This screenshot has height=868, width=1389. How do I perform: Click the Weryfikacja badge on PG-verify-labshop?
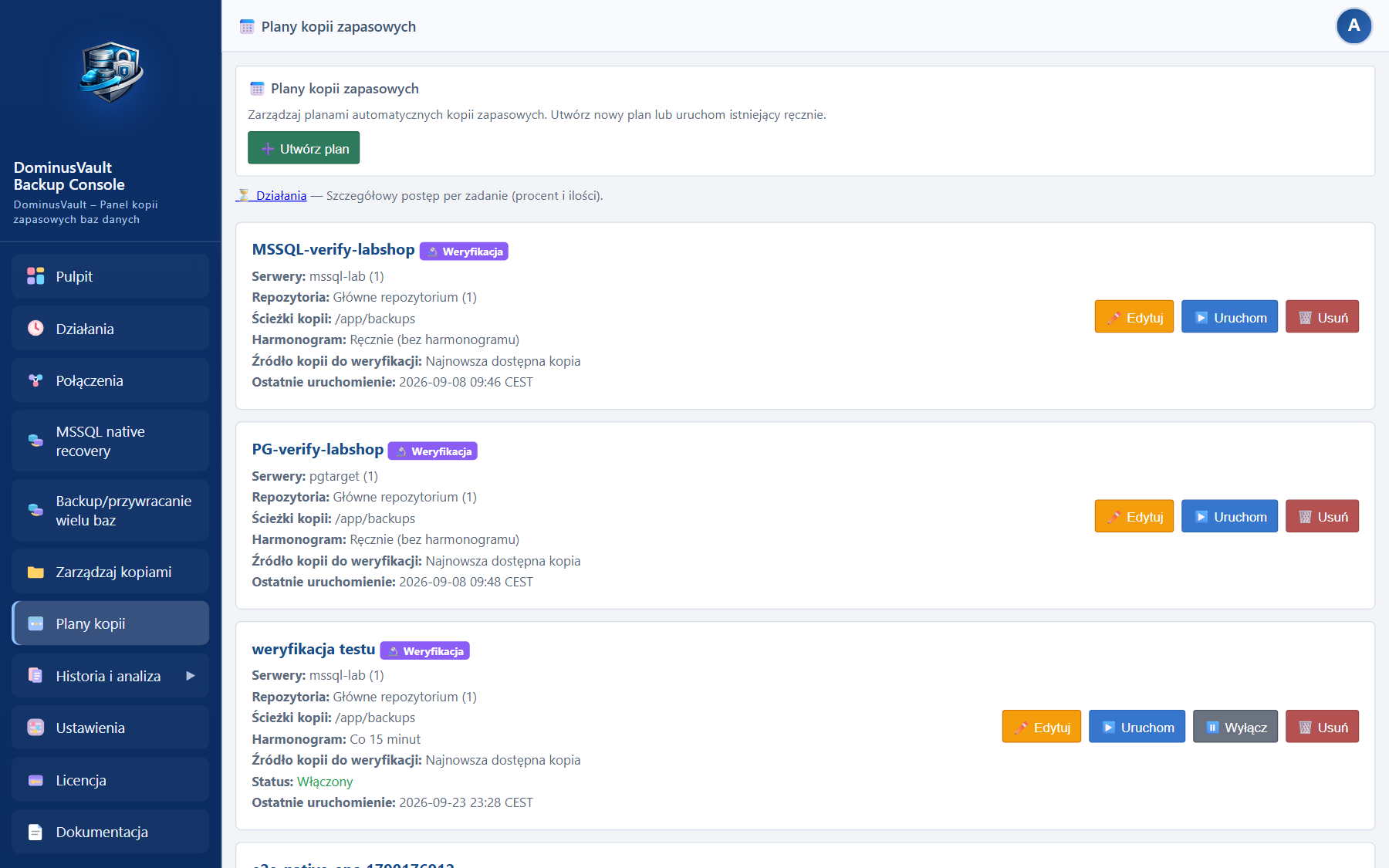click(433, 451)
